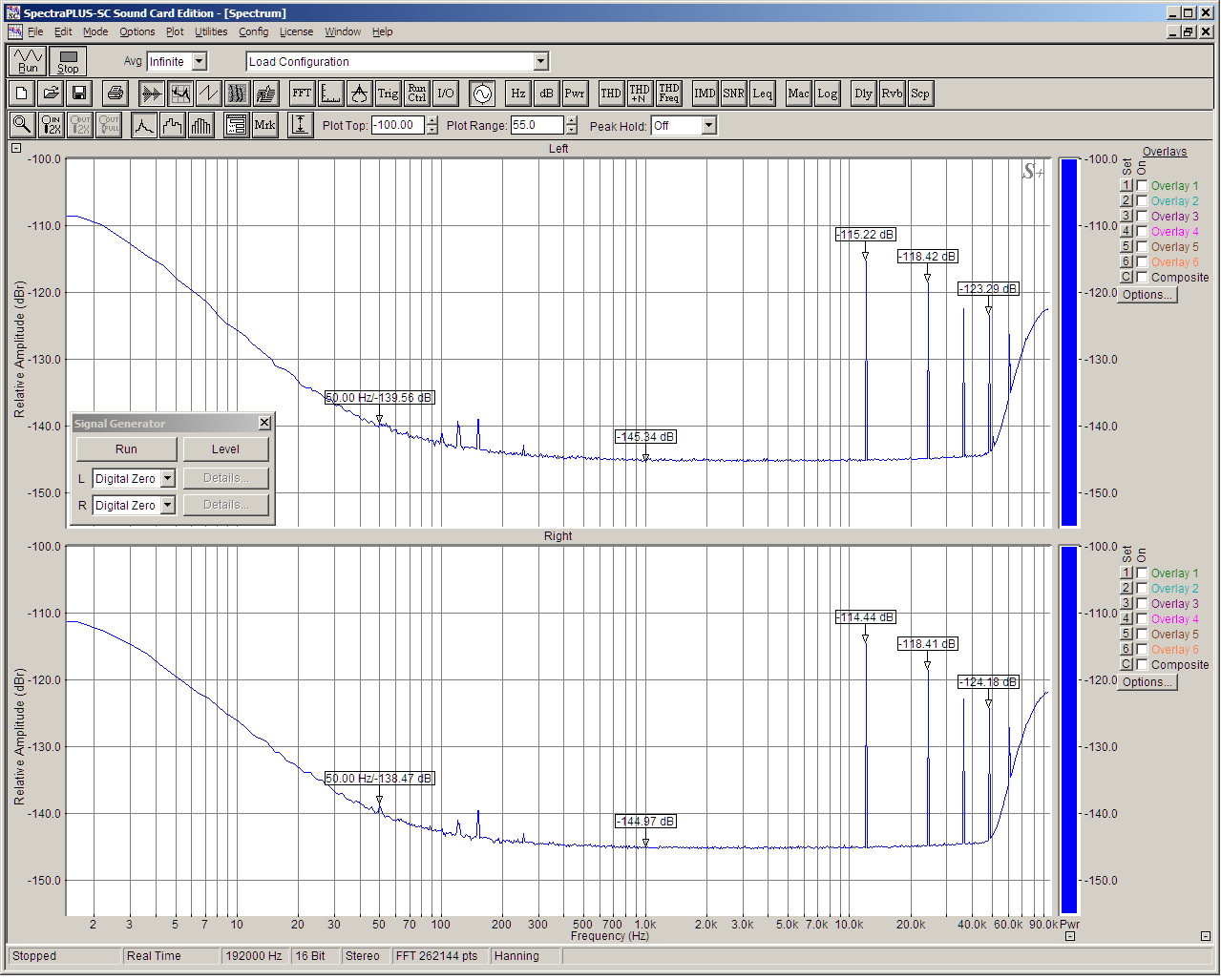The width and height of the screenshot is (1221, 980).
Task: Toggle the Signal Generator sine icon
Action: (482, 94)
